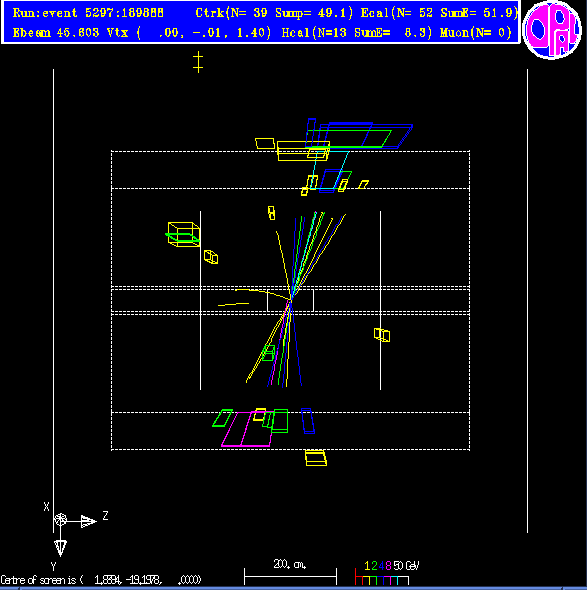Click the Centre of screen coordinates text
The image size is (587, 590).
(101, 580)
